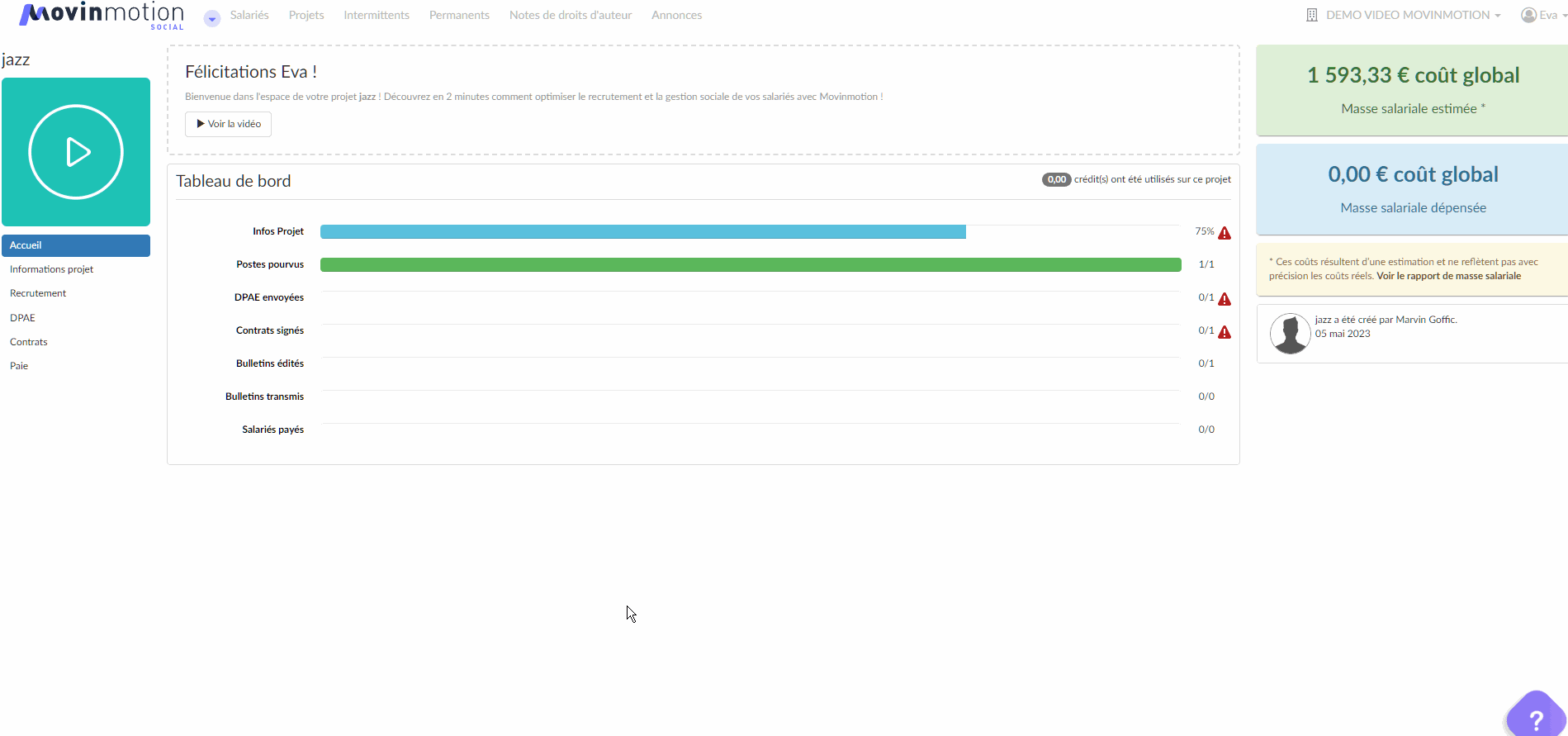Click the Movinmotion Social logo

[x=101, y=16]
